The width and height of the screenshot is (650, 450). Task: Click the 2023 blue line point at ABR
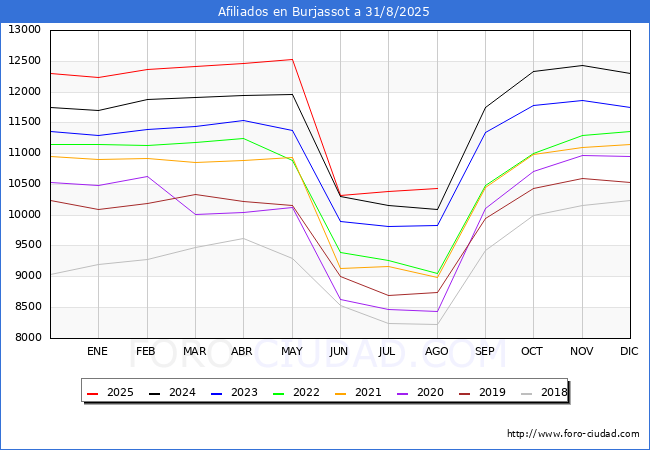tap(243, 121)
